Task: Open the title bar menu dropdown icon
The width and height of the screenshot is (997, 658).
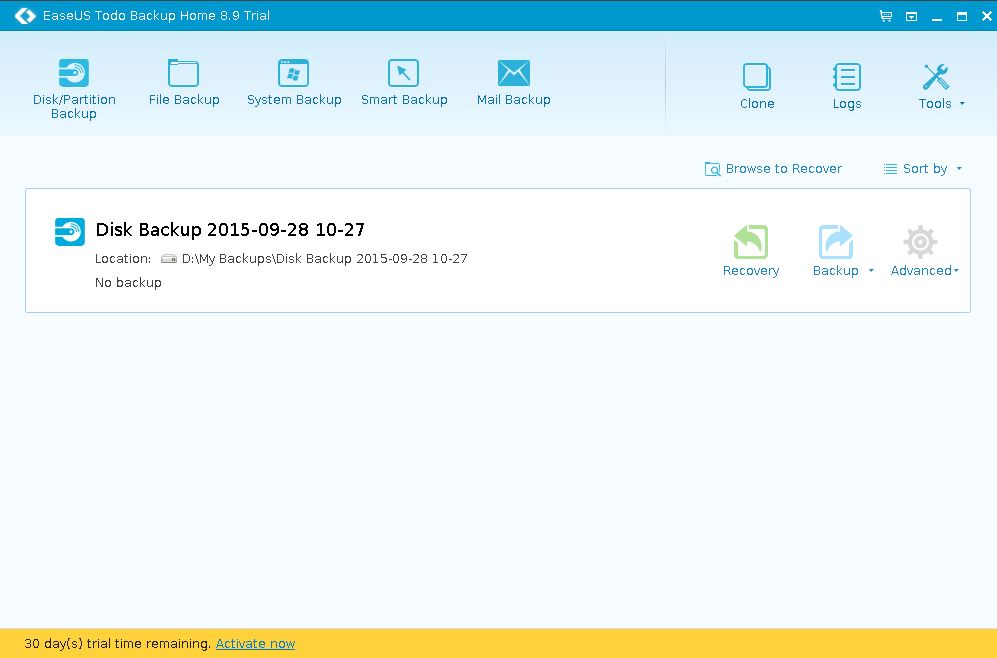Action: click(x=911, y=17)
